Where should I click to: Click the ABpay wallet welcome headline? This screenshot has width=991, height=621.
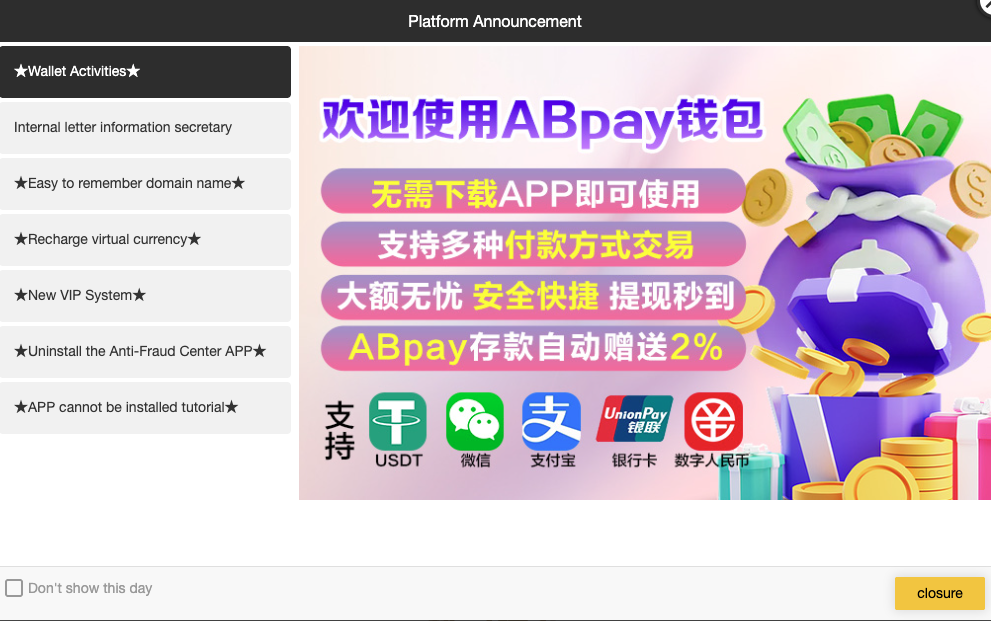tap(542, 120)
